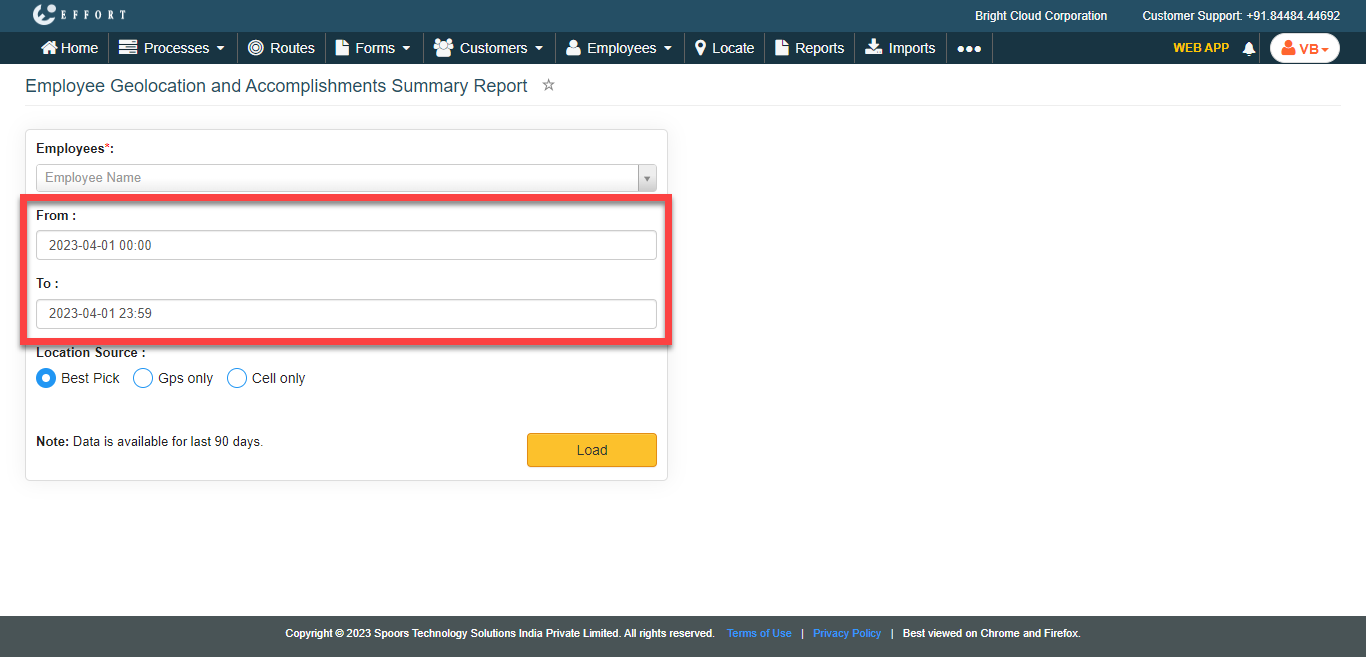Open the Customers menu
This screenshot has height=657, width=1366.
tap(489, 48)
